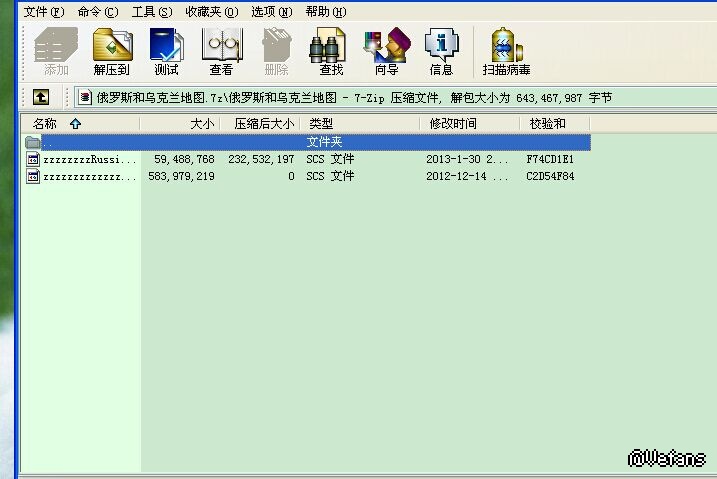Click the 添加 (Add) toolbar icon

(x=56, y=51)
